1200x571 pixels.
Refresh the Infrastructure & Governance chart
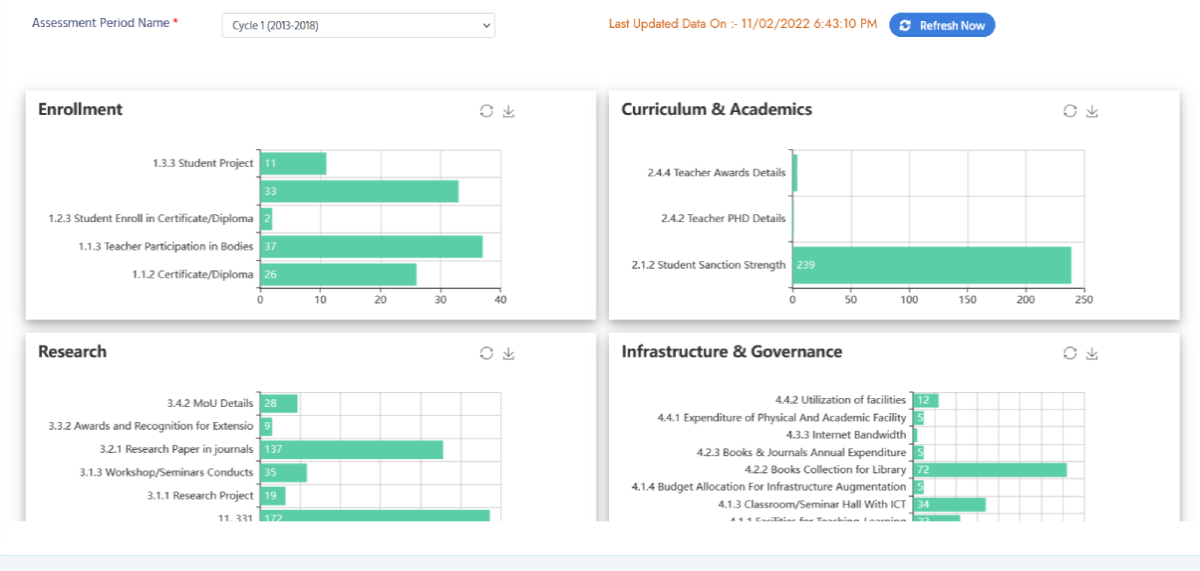tap(1069, 353)
